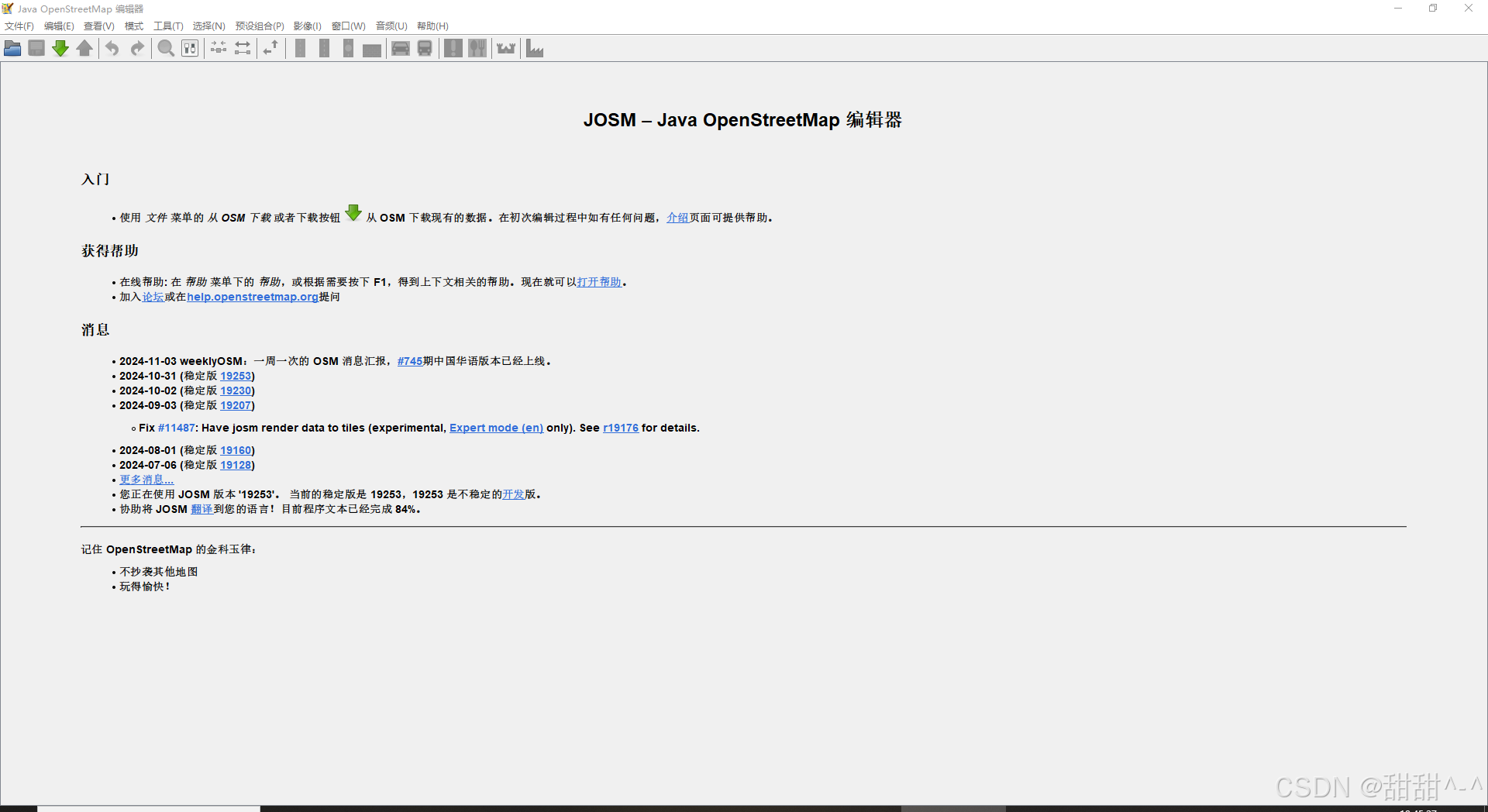The width and height of the screenshot is (1488, 812).
Task: Visit the help.openstreetmap.org link
Action: [x=253, y=297]
